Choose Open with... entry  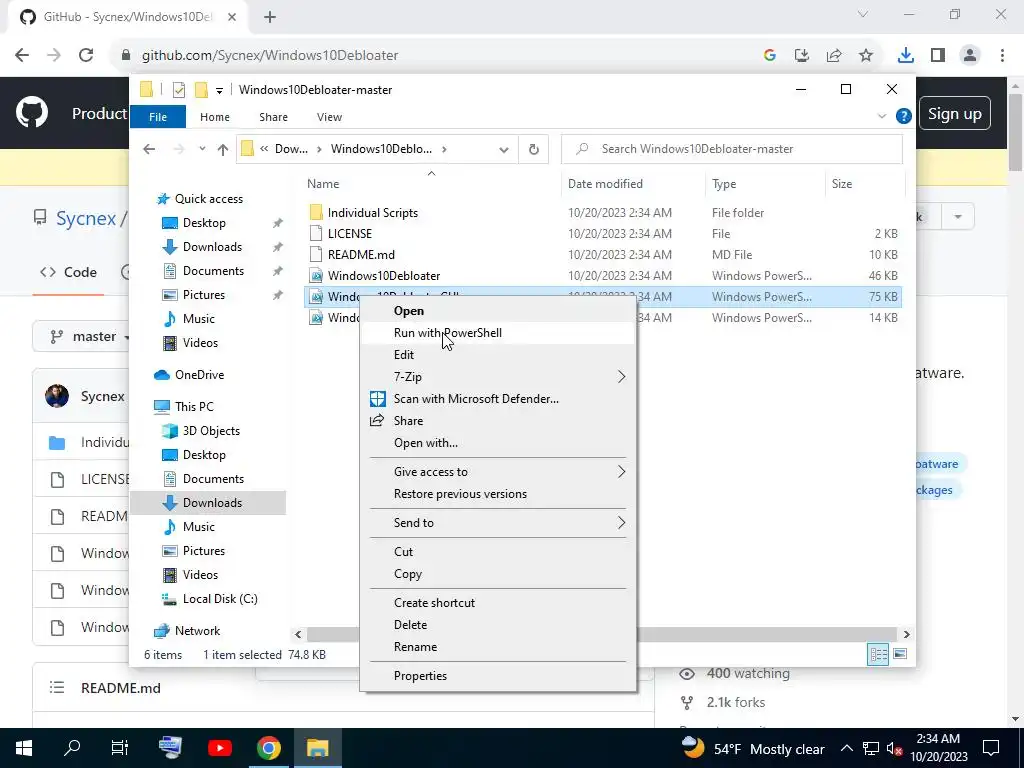coord(426,443)
